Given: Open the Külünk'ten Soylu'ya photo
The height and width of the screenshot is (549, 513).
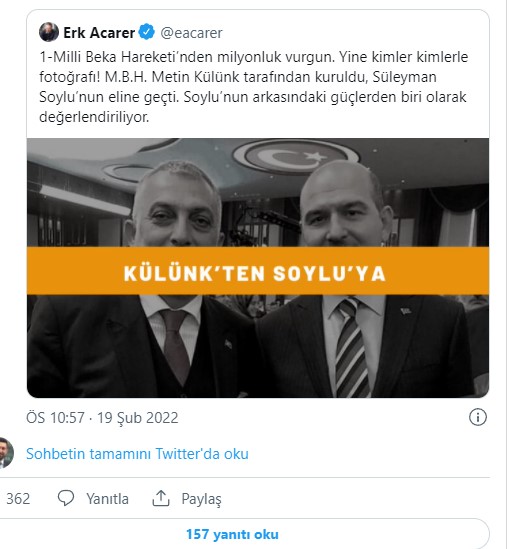Looking at the screenshot, I should coord(258,268).
